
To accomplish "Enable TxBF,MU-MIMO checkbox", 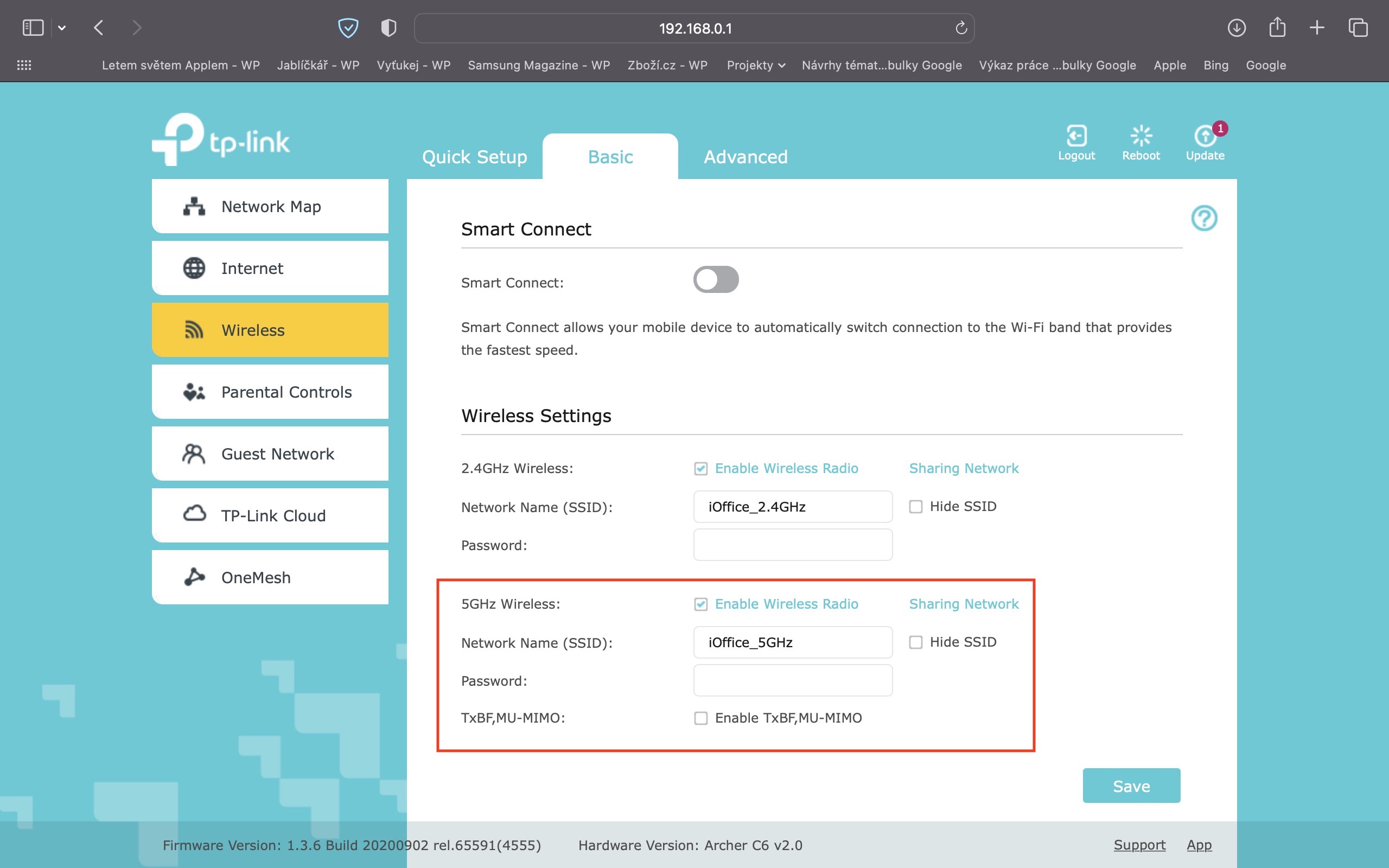I will pos(700,718).
